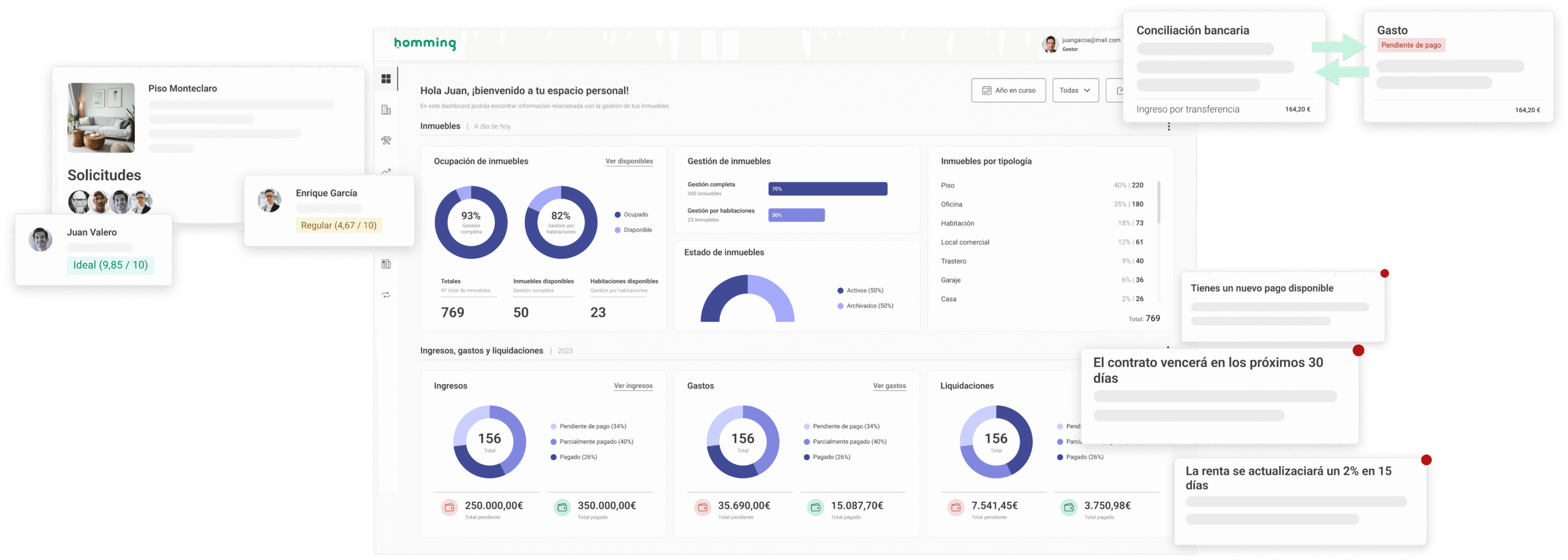The height and width of the screenshot is (560, 1568).
Task: Open the dashboard grid icon in sidebar
Action: (386, 79)
